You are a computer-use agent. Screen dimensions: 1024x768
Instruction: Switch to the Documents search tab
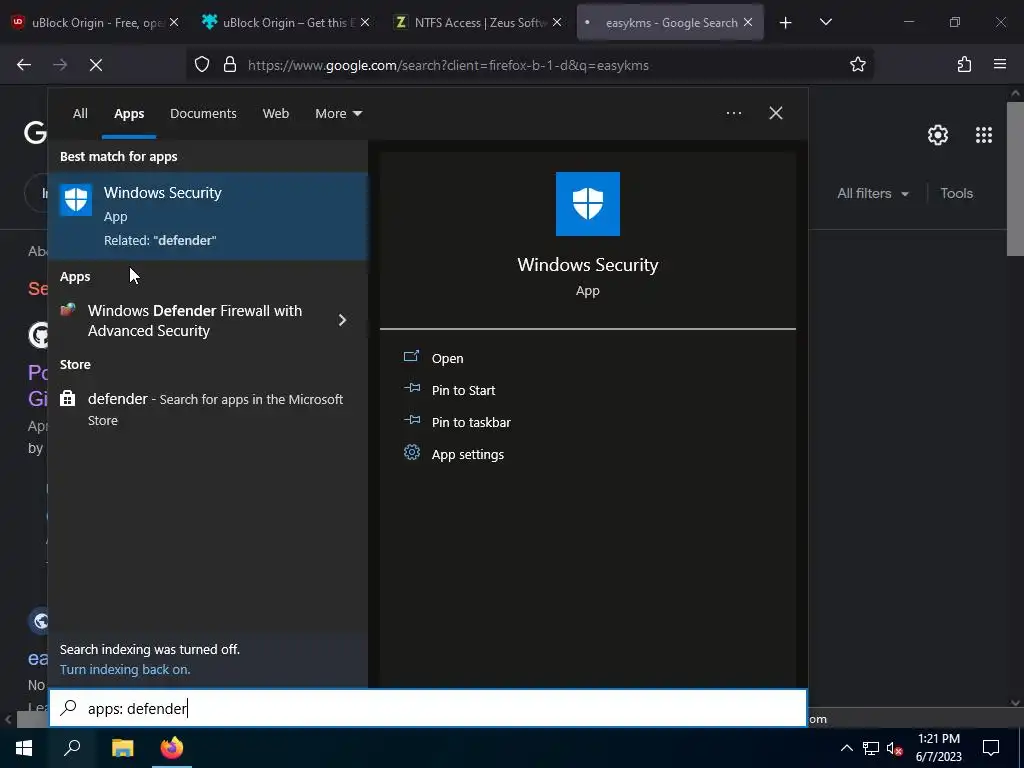coord(203,114)
